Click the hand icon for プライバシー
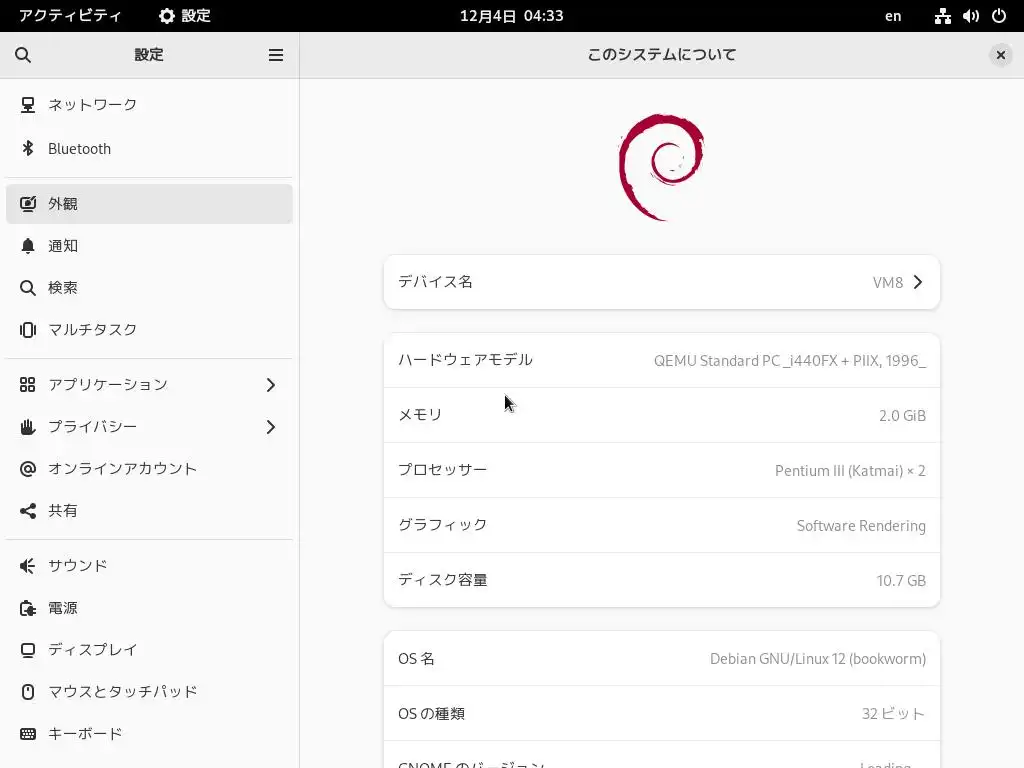Screen dimensions: 1024x768 click(27, 427)
